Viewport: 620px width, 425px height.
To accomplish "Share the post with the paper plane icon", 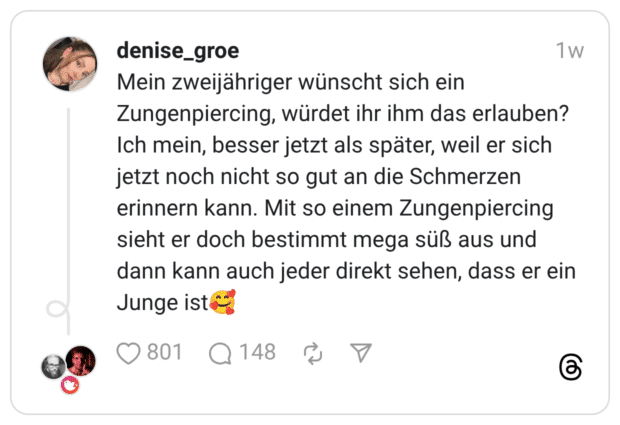I will (361, 353).
